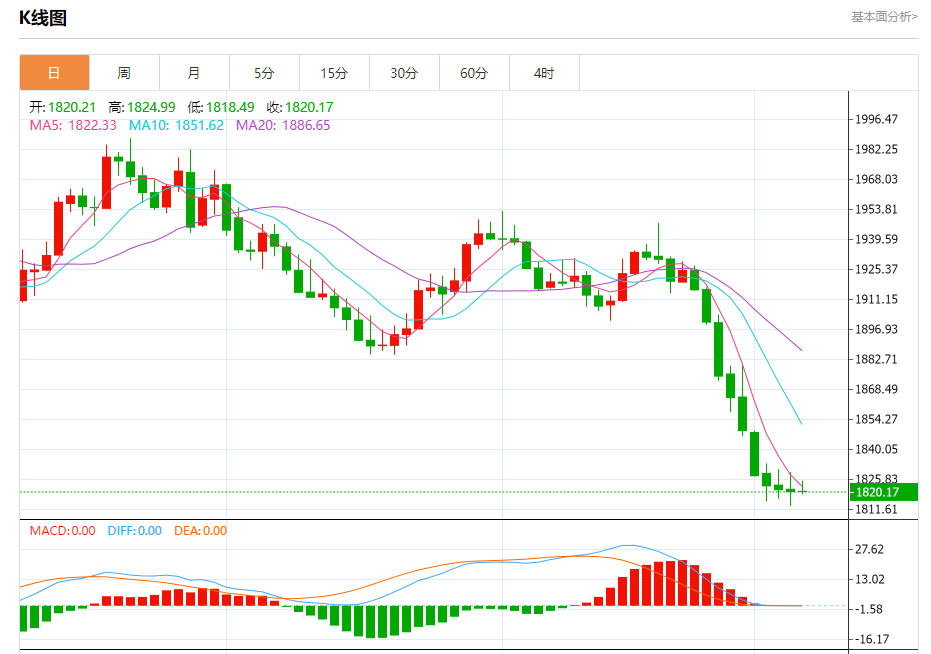Screen dimensions: 931x654
Task: Switch to the 周 weekly tab
Action: [x=124, y=72]
